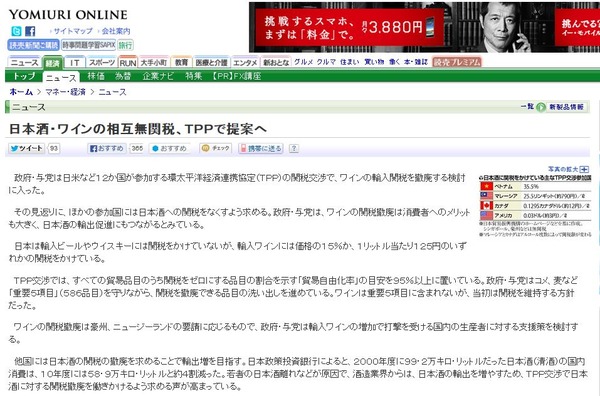This screenshot has height=396, width=600.
Task: Click the YOMIURI ONLINE logo
Action: tap(68, 15)
